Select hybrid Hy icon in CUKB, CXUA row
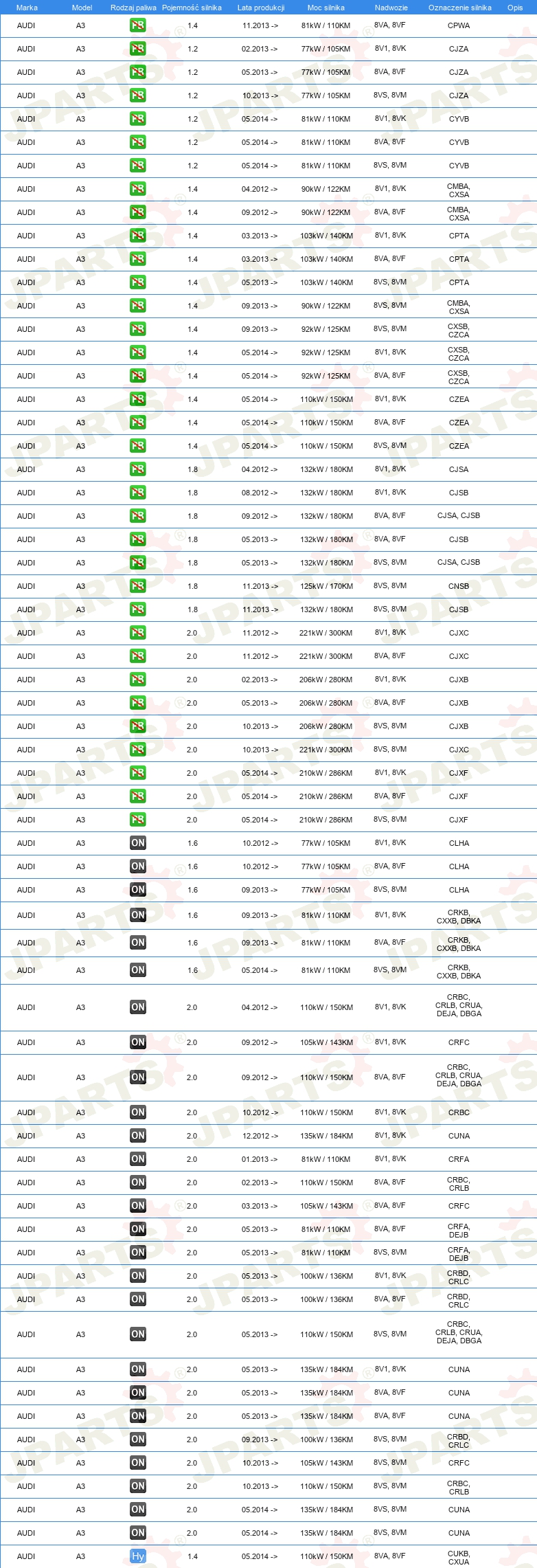This screenshot has height=1568, width=537. [137, 1556]
